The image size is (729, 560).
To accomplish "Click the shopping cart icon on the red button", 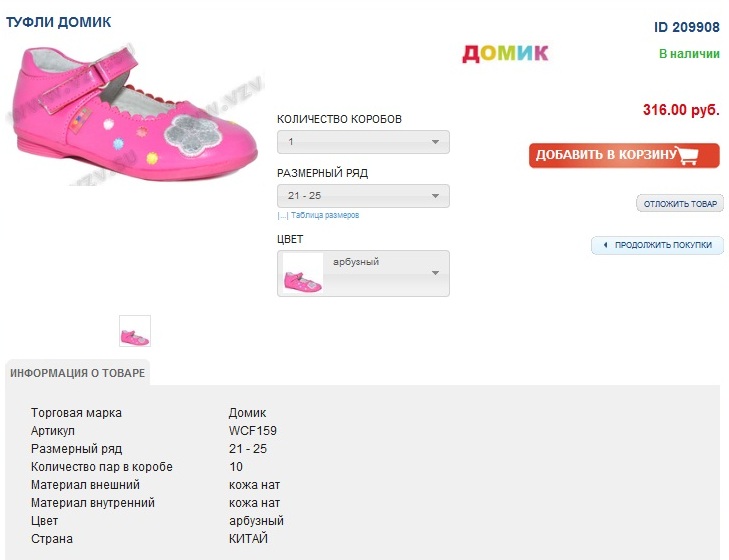I will tap(687, 155).
